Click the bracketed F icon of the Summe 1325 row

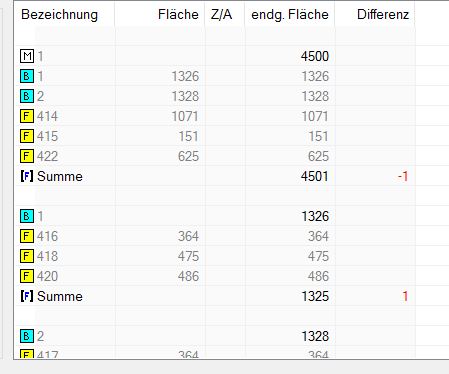(27, 296)
